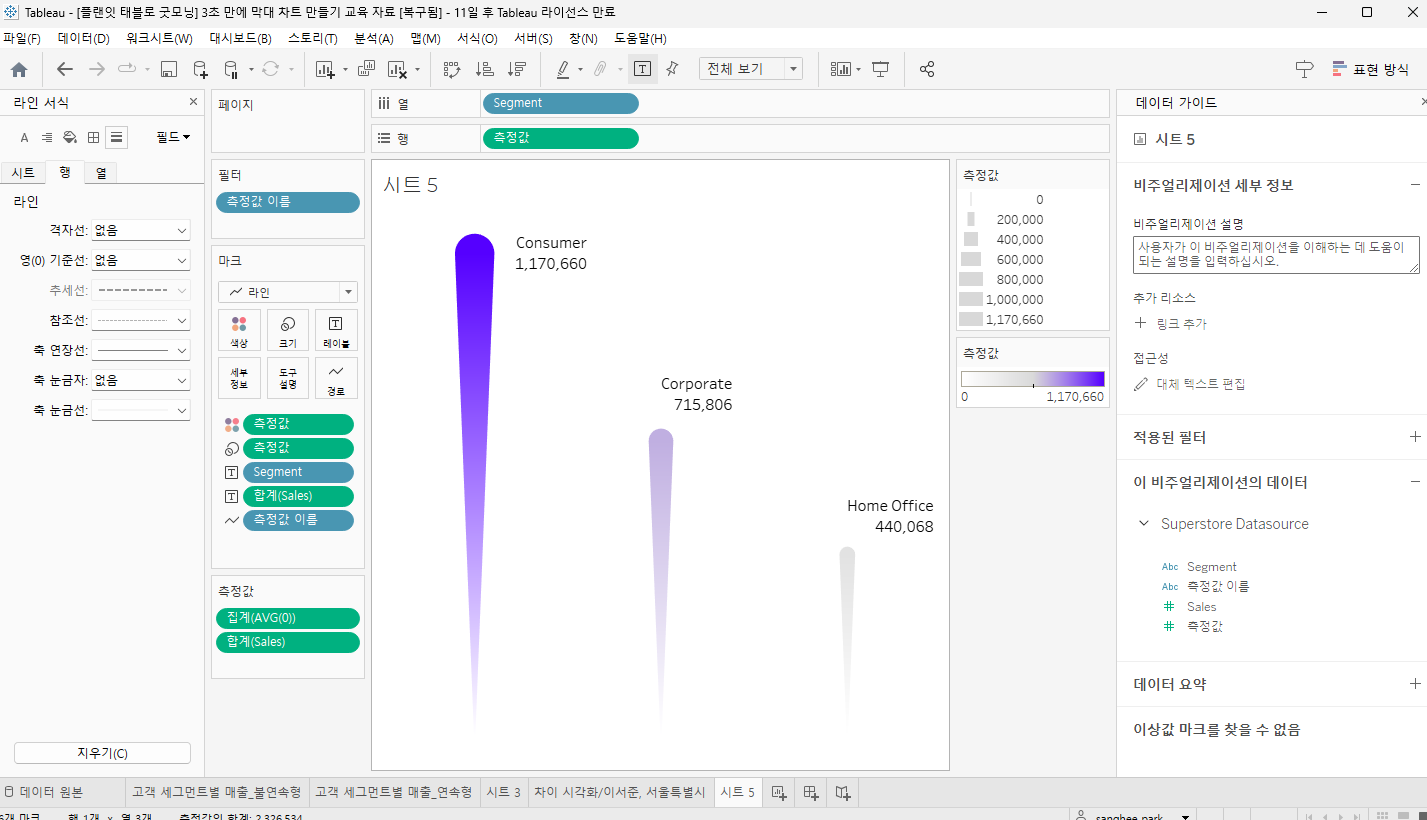The height and width of the screenshot is (820, 1427).
Task: Switch to the 시트 format tab
Action: 23,173
